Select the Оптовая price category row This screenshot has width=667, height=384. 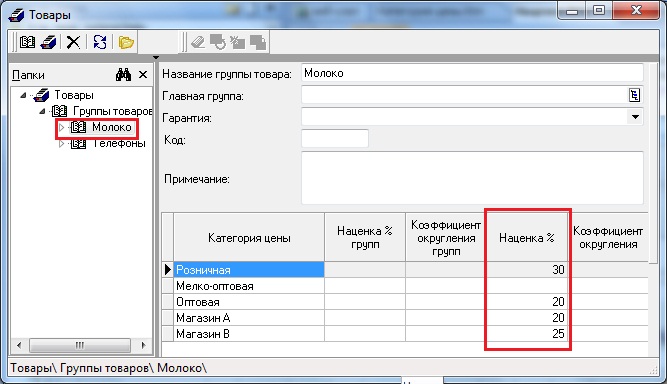pyautogui.click(x=249, y=302)
